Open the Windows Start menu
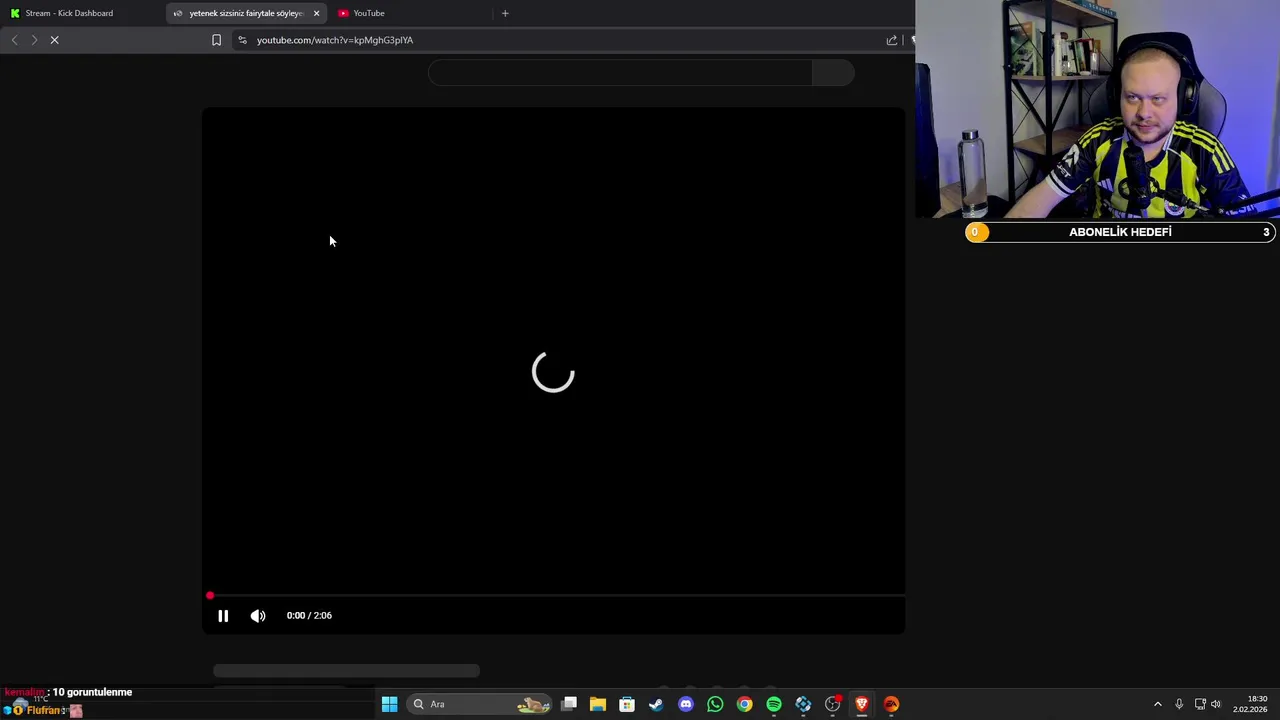This screenshot has width=1280, height=720. (x=390, y=704)
